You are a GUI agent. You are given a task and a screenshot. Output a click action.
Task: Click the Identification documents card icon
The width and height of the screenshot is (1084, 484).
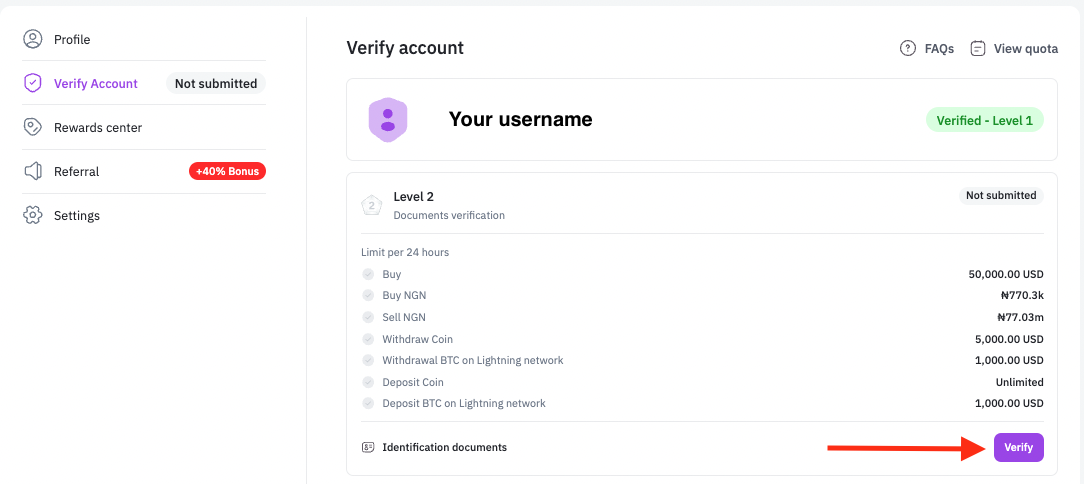click(x=368, y=447)
